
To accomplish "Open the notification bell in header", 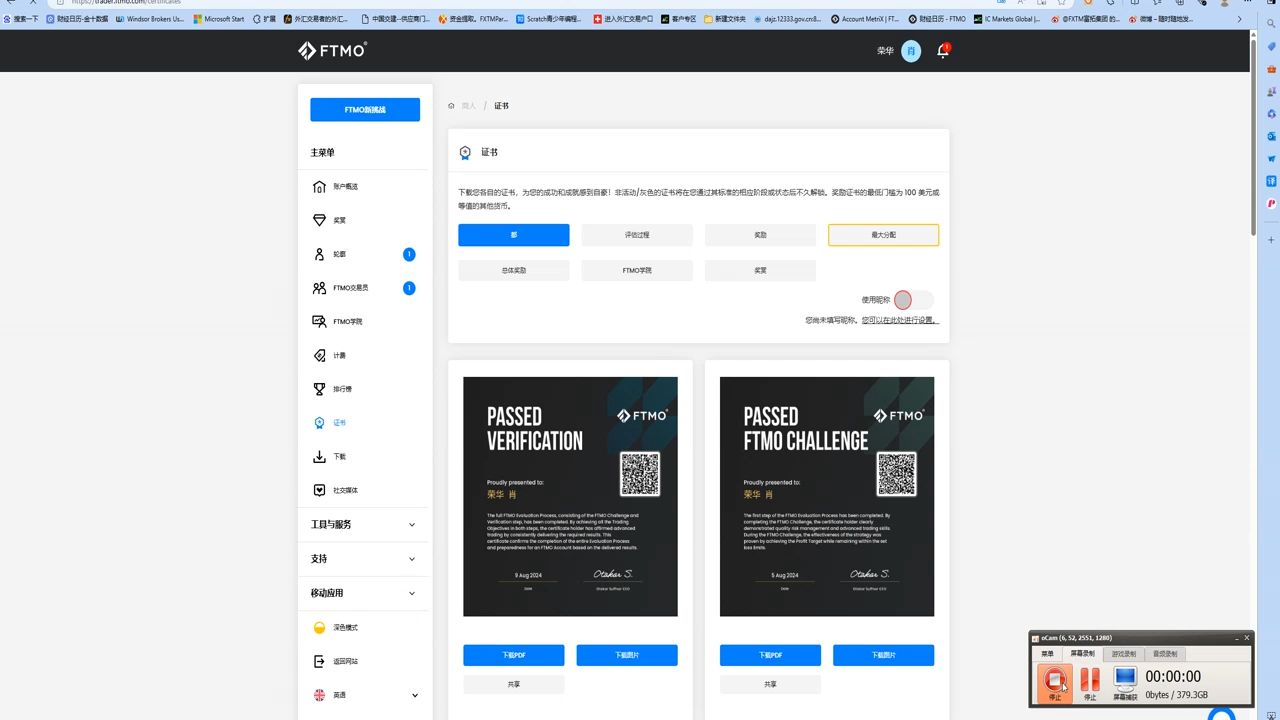I will [x=942, y=51].
